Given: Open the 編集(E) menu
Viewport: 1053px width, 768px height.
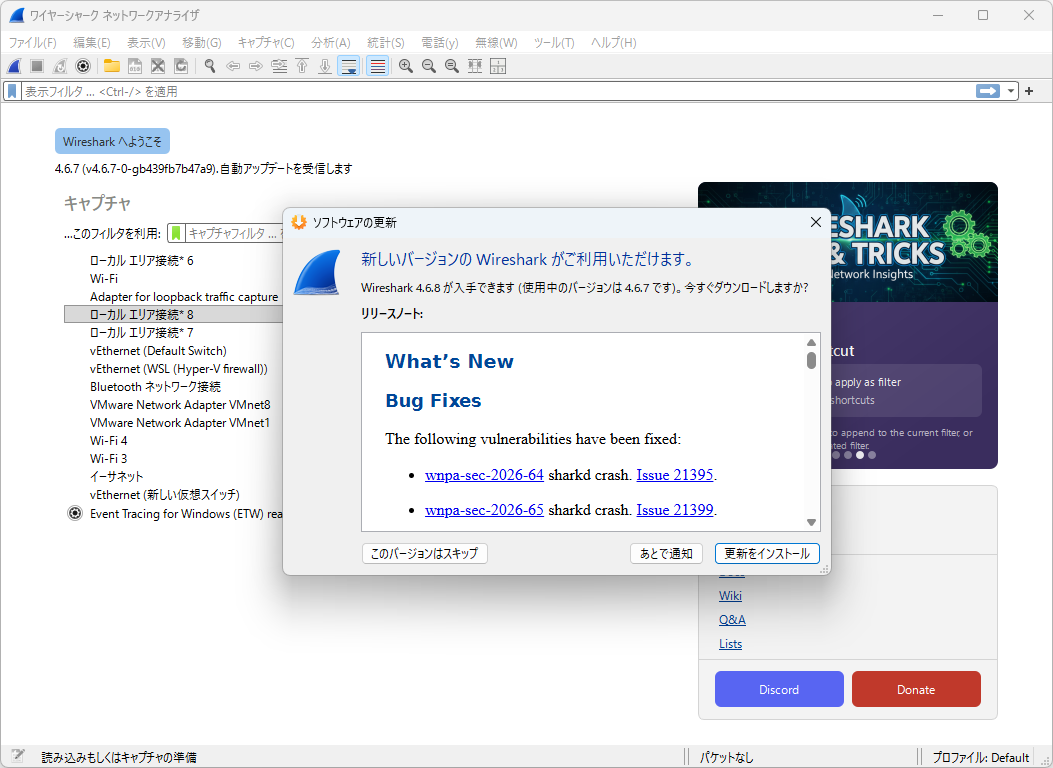Looking at the screenshot, I should point(91,42).
